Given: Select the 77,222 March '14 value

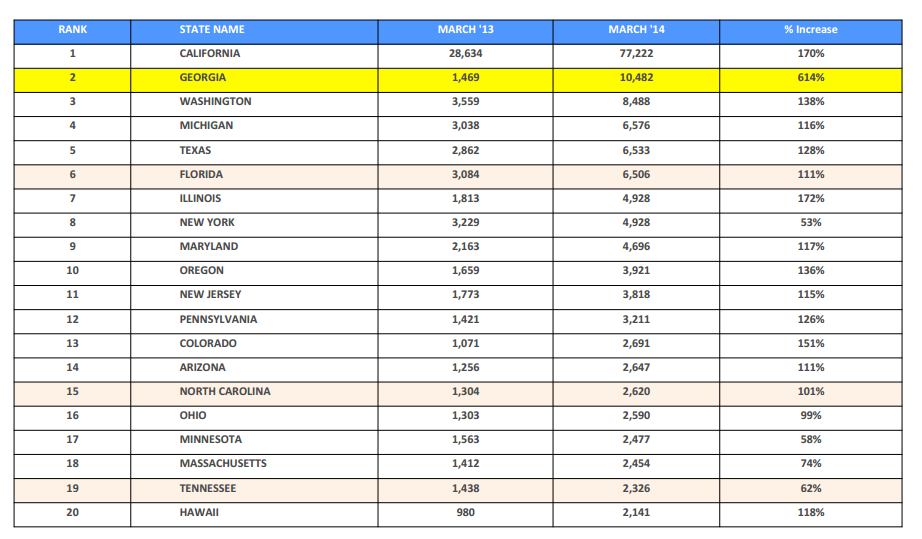Looking at the screenshot, I should 636,53.
